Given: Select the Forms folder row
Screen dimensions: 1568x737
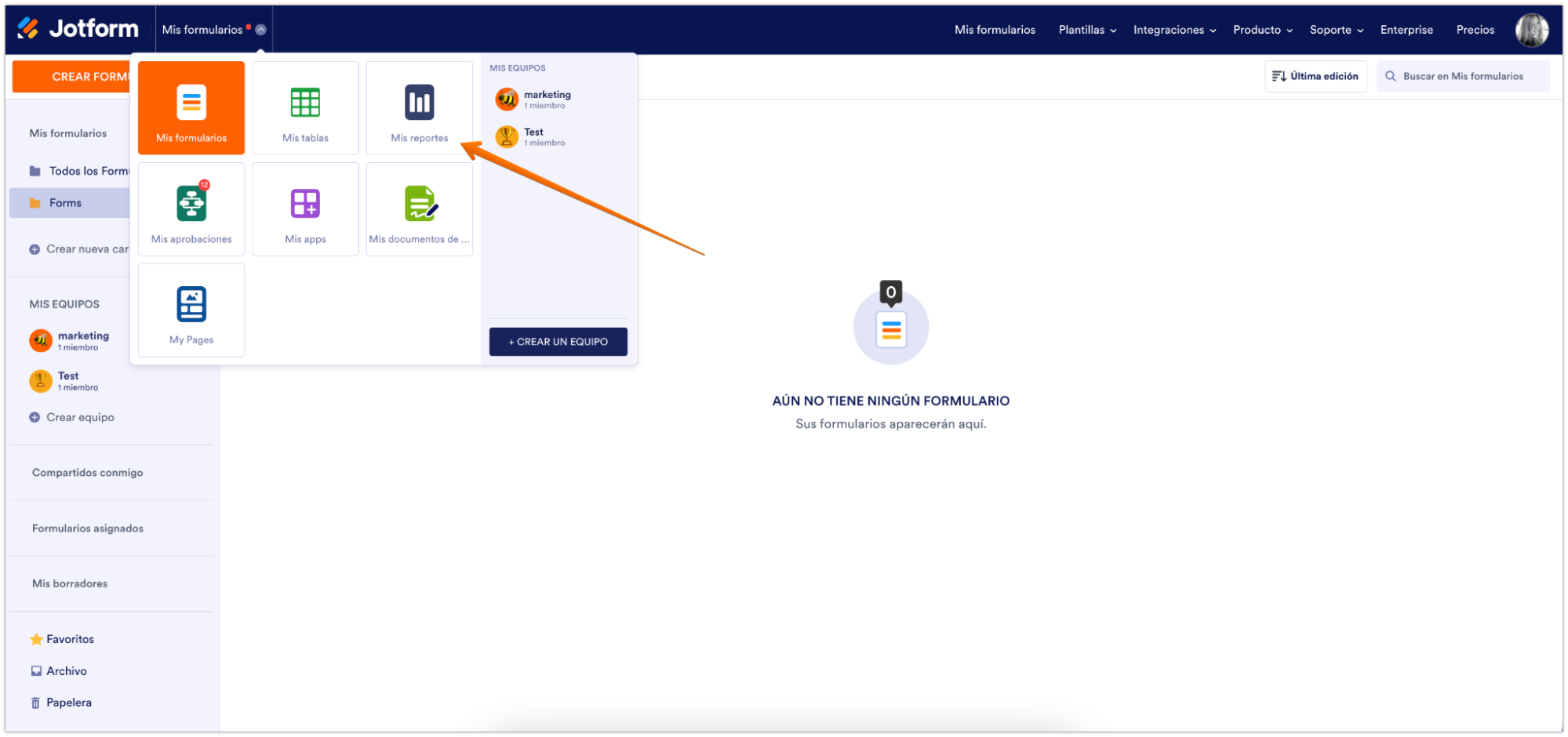Looking at the screenshot, I should (x=70, y=203).
